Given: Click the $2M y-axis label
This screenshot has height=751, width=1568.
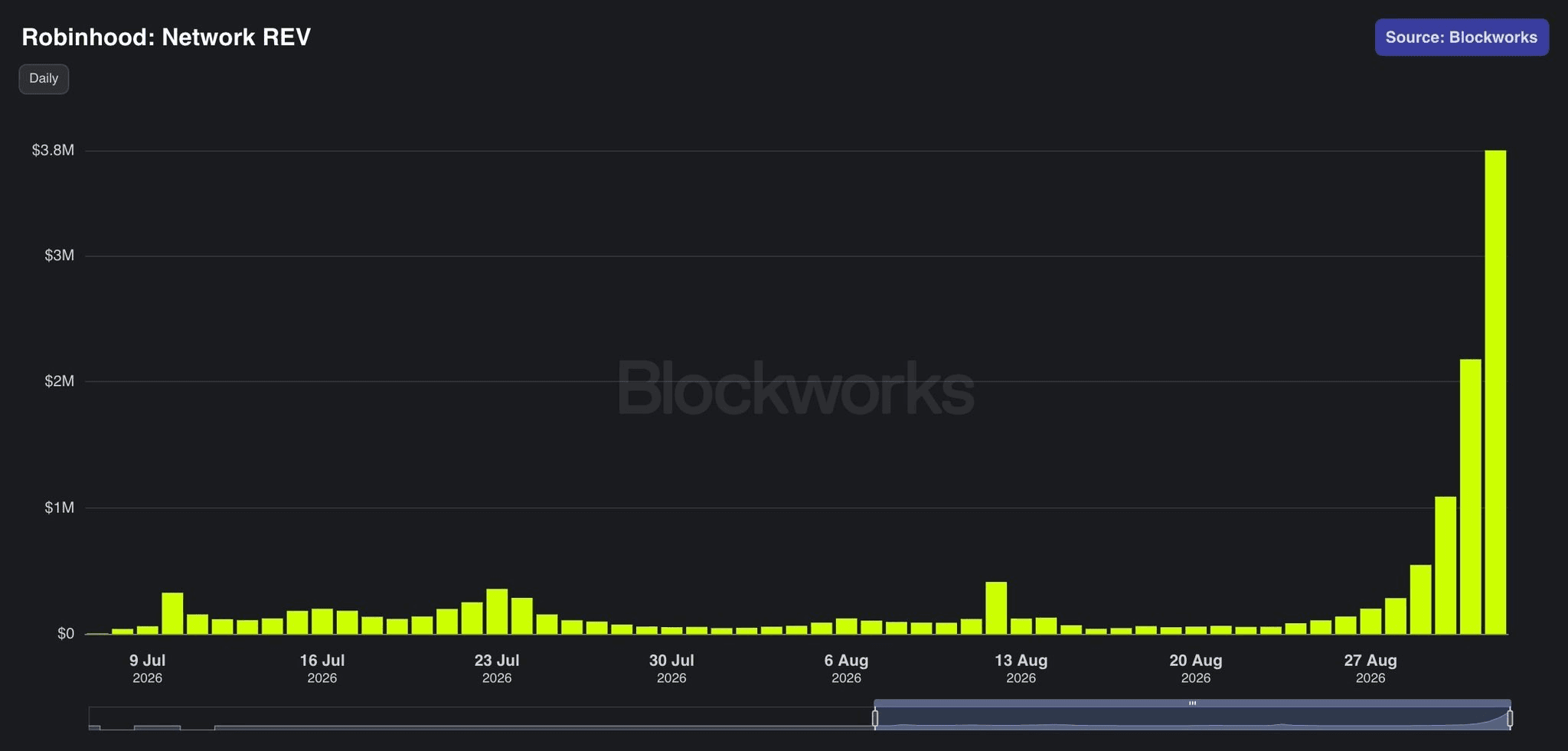Looking at the screenshot, I should point(59,381).
